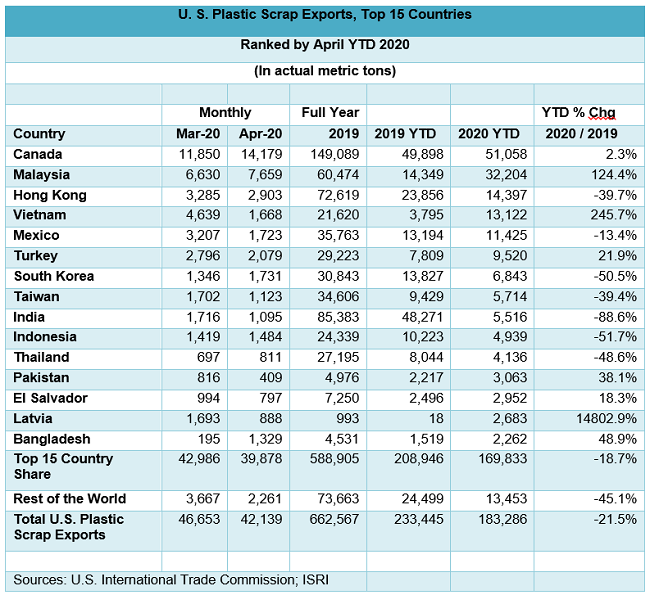Image resolution: width=650 pixels, height=595 pixels.
Task: Click Vietnam's 245.7% change value
Action: (613, 215)
